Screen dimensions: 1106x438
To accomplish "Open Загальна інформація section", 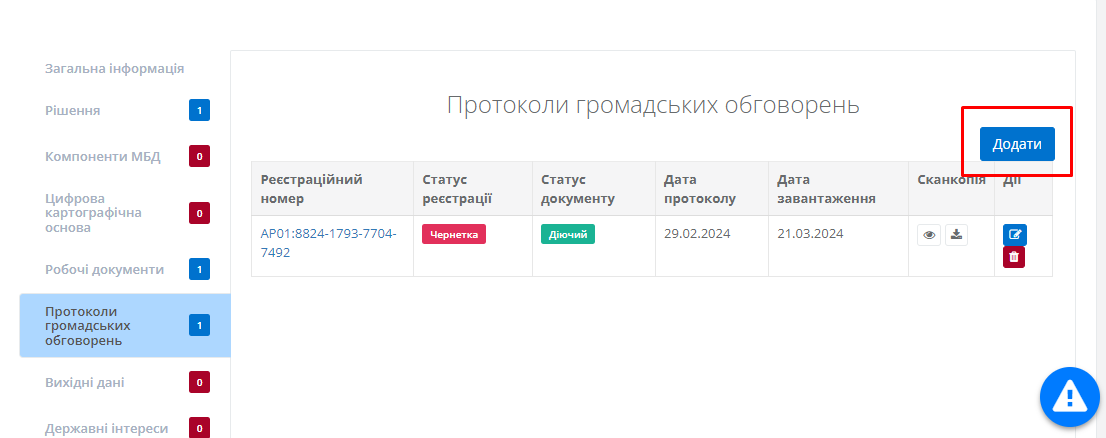I will coord(114,69).
